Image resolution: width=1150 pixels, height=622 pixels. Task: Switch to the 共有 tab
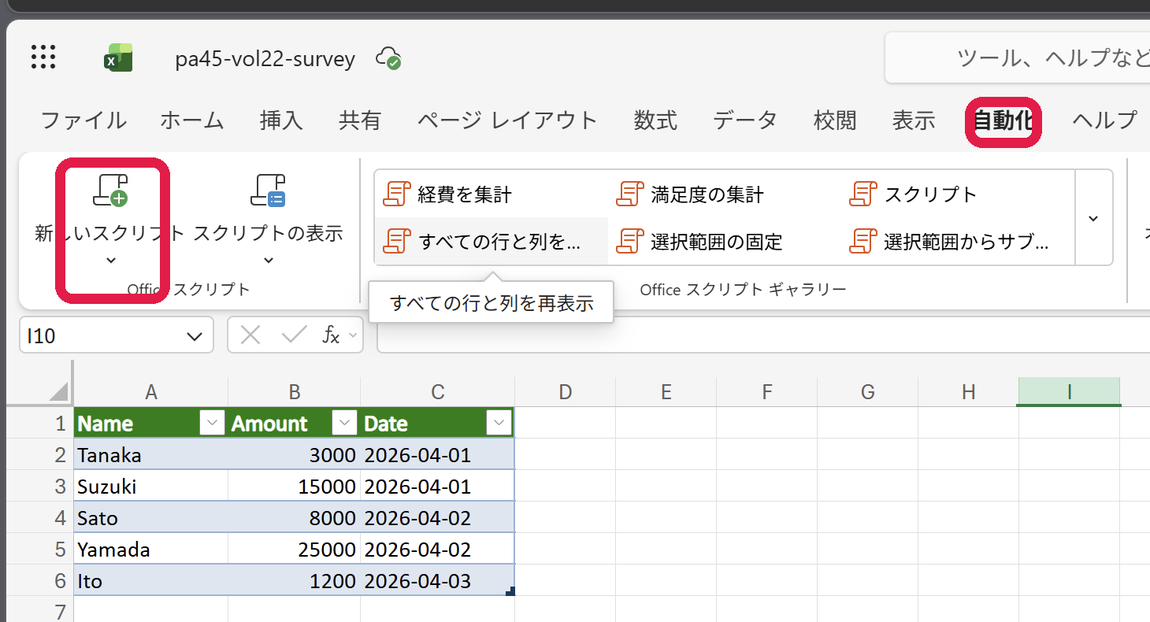[360, 120]
